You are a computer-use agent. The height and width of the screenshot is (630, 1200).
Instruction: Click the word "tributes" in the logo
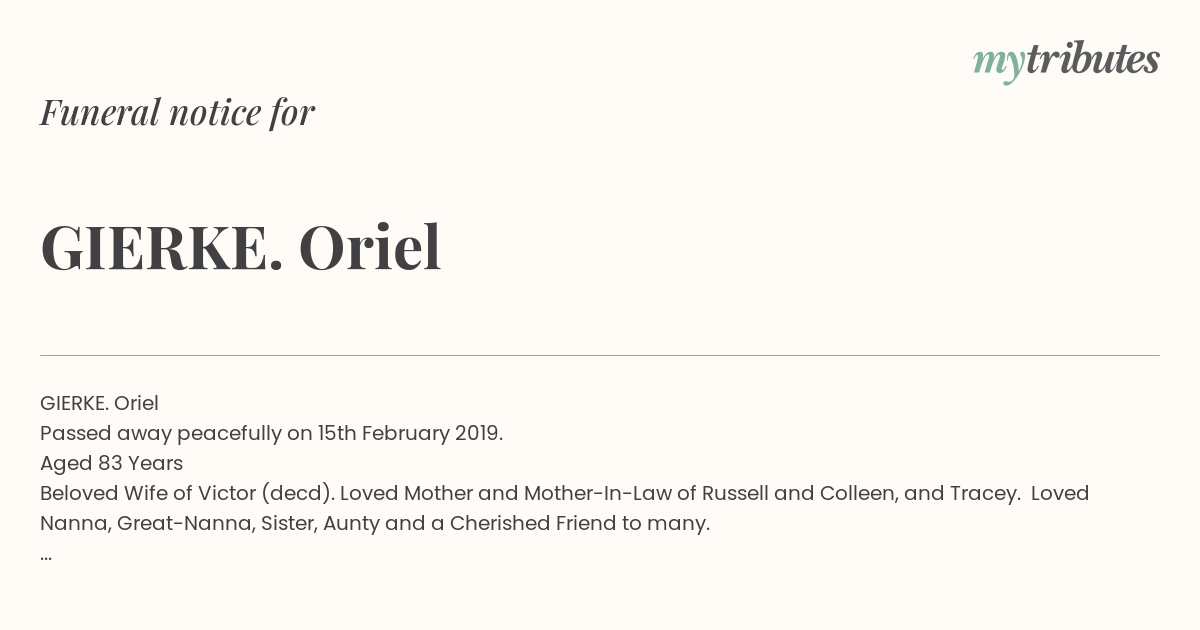1093,59
